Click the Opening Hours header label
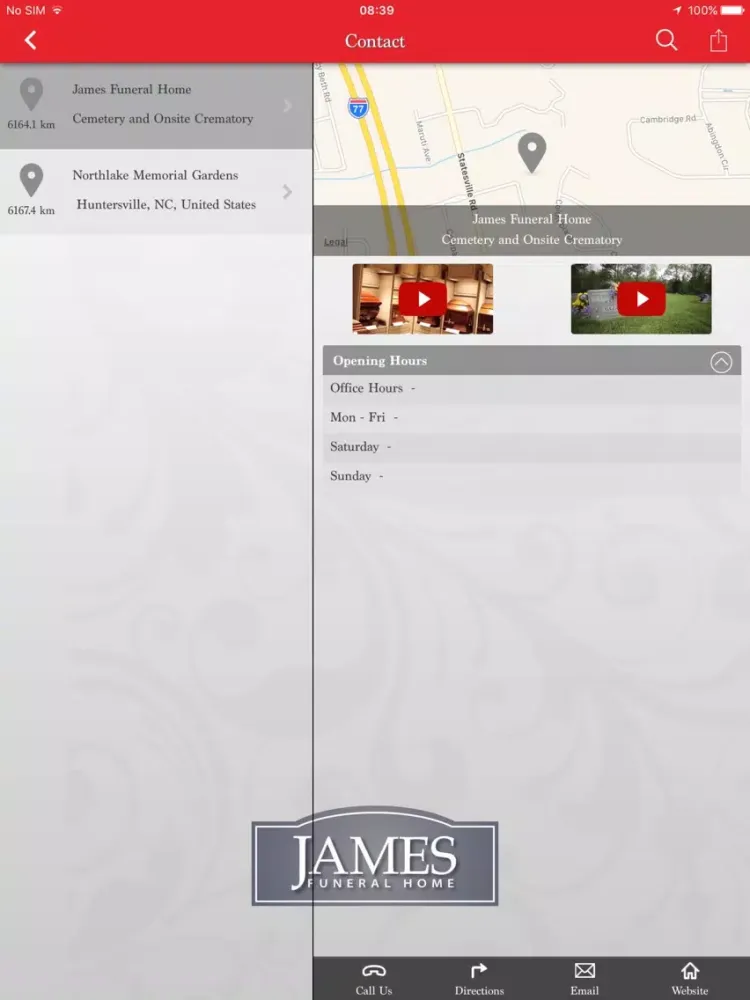 click(x=379, y=361)
